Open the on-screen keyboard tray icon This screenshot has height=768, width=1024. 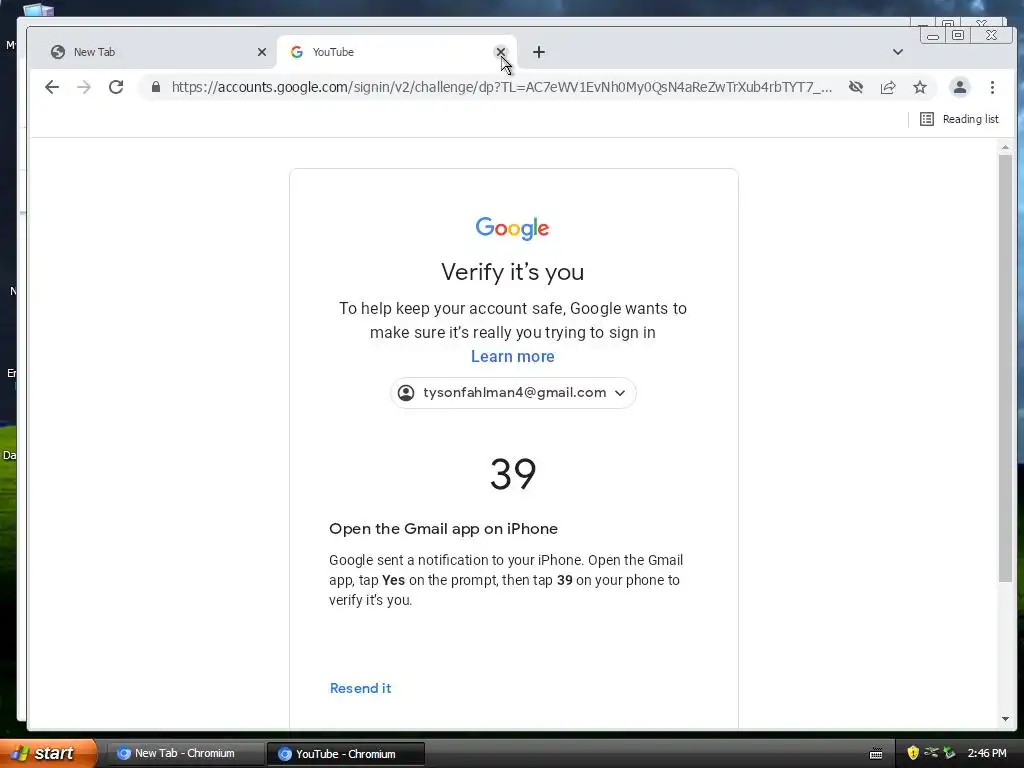(x=876, y=754)
